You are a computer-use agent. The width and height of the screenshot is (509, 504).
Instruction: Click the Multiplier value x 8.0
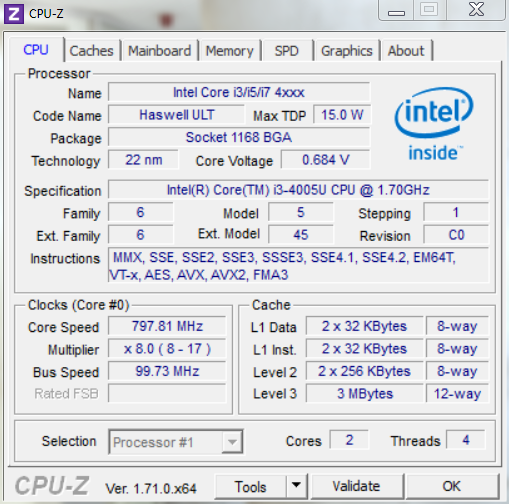[167, 349]
